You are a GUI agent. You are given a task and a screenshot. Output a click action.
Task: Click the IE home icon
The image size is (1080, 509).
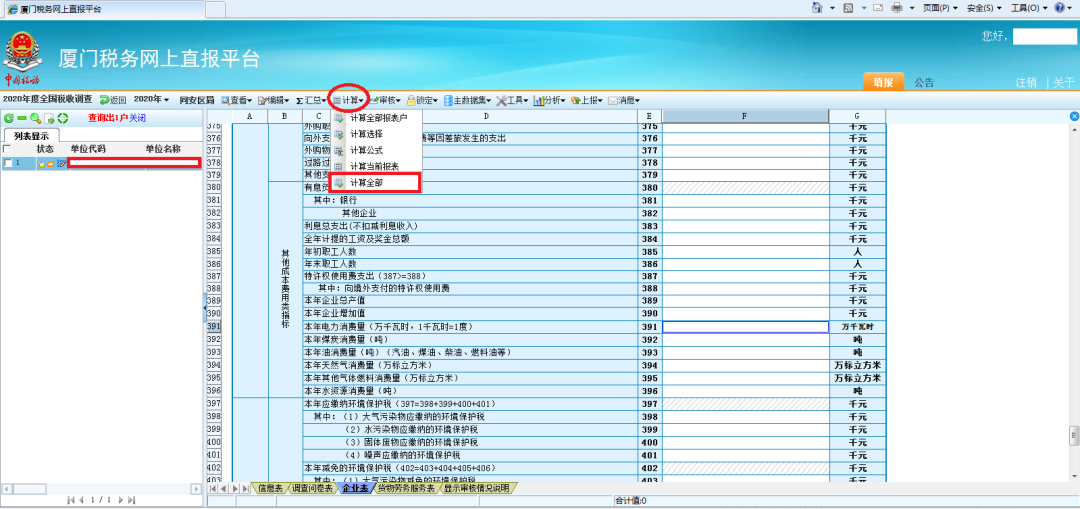tap(818, 8)
